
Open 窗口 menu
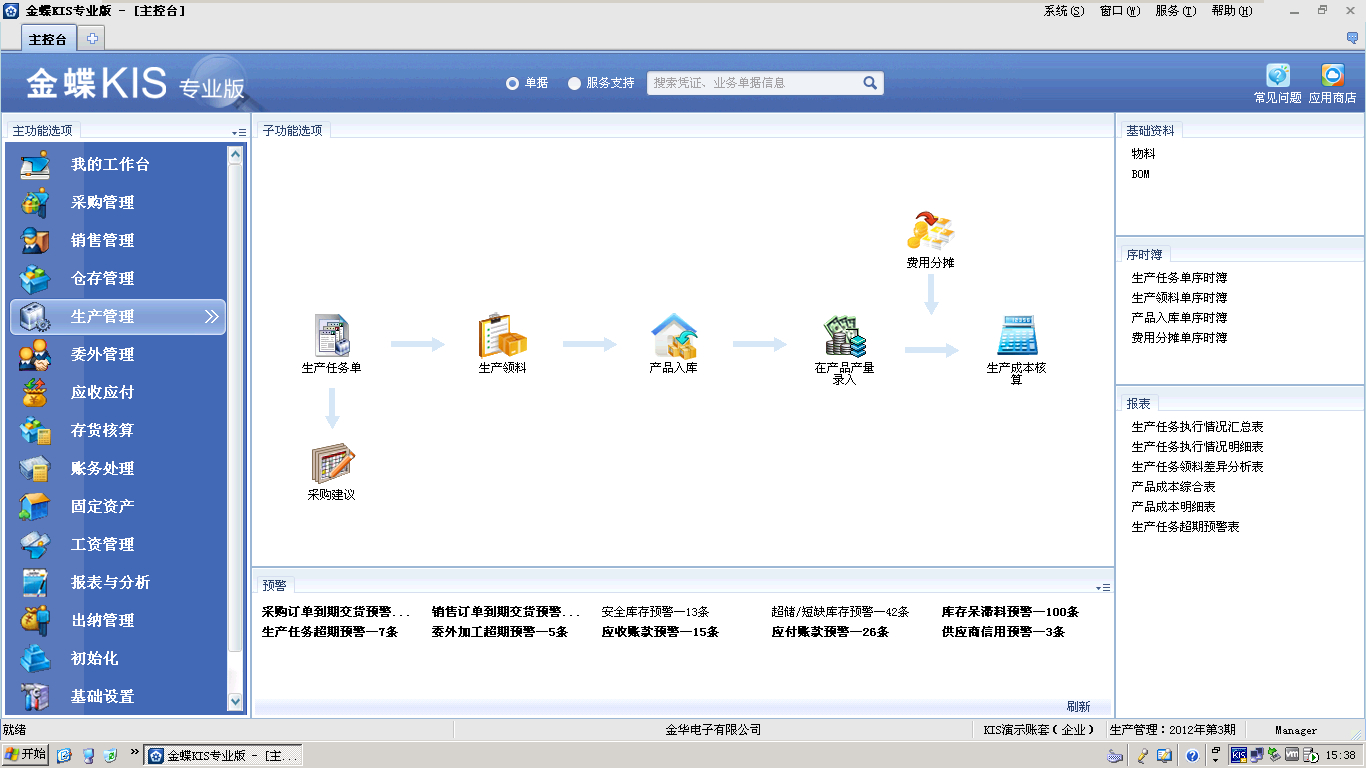pos(1119,11)
